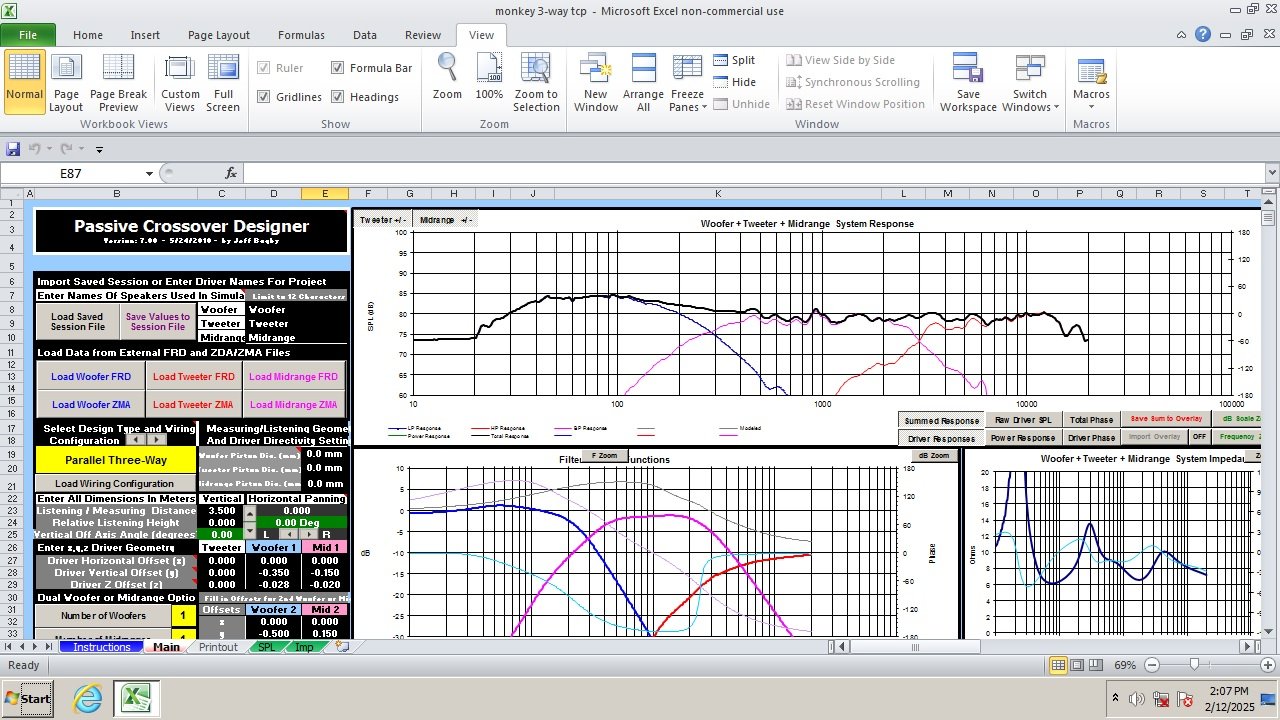Expand the Freeze Panes dropdown
1280x720 pixels.
(x=688, y=82)
